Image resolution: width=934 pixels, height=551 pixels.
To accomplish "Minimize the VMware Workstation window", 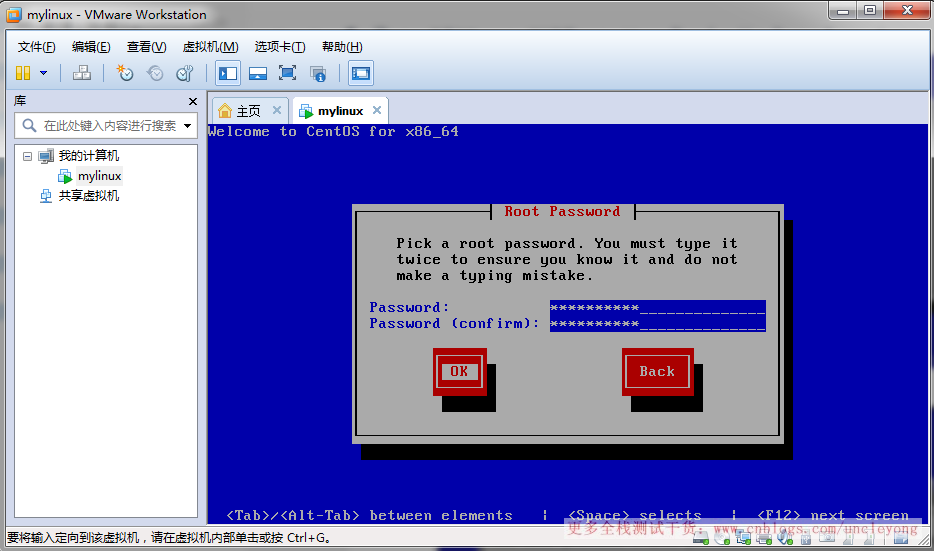I will (x=843, y=10).
